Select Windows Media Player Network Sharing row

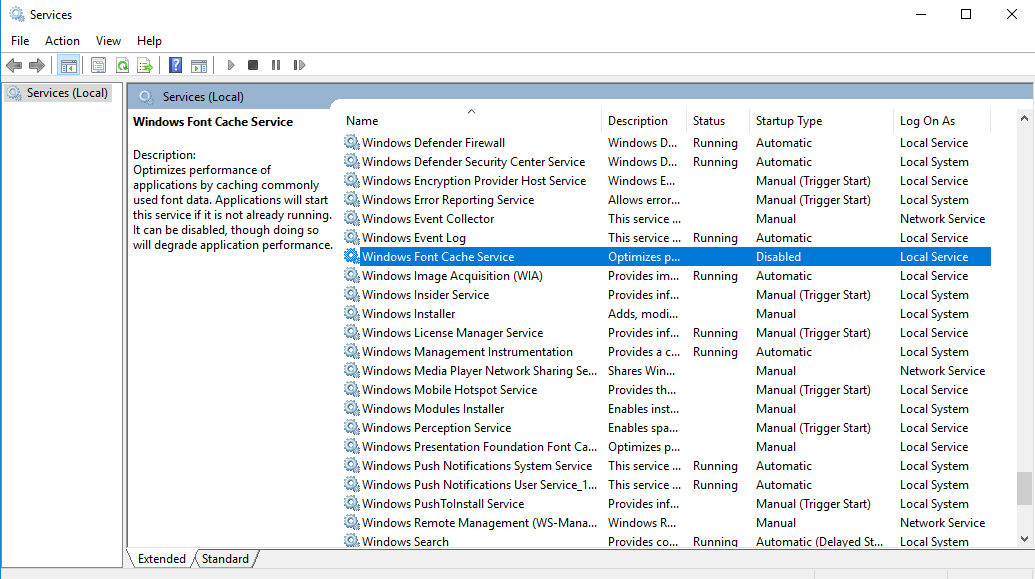pyautogui.click(x=667, y=371)
